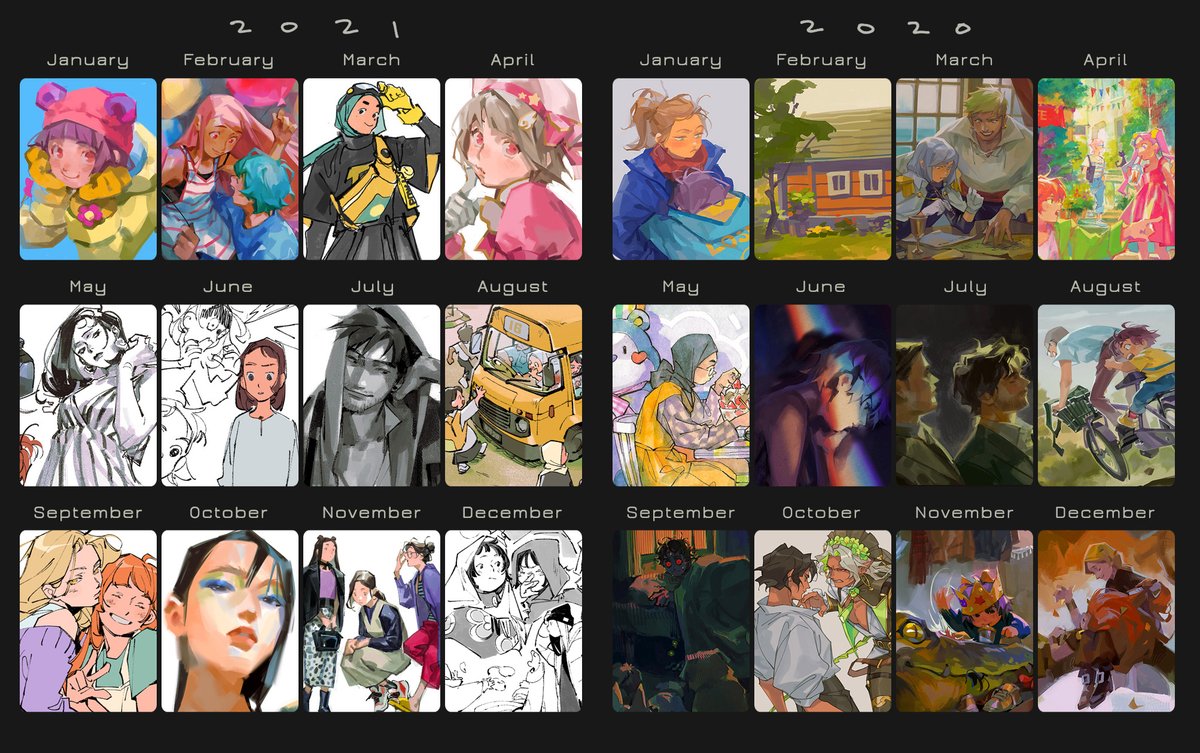1200x753 pixels.
Task: Click the July label under 2020
Action: coord(964,287)
